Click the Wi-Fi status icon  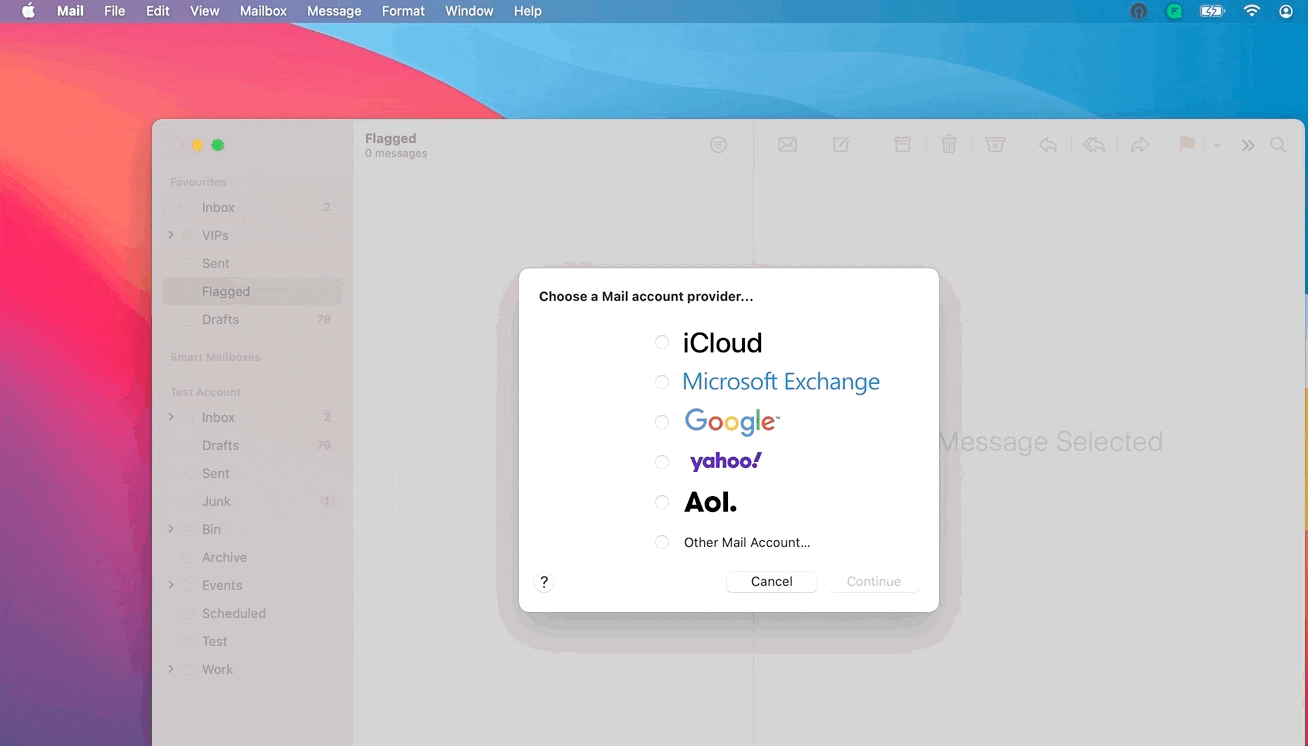(1251, 11)
